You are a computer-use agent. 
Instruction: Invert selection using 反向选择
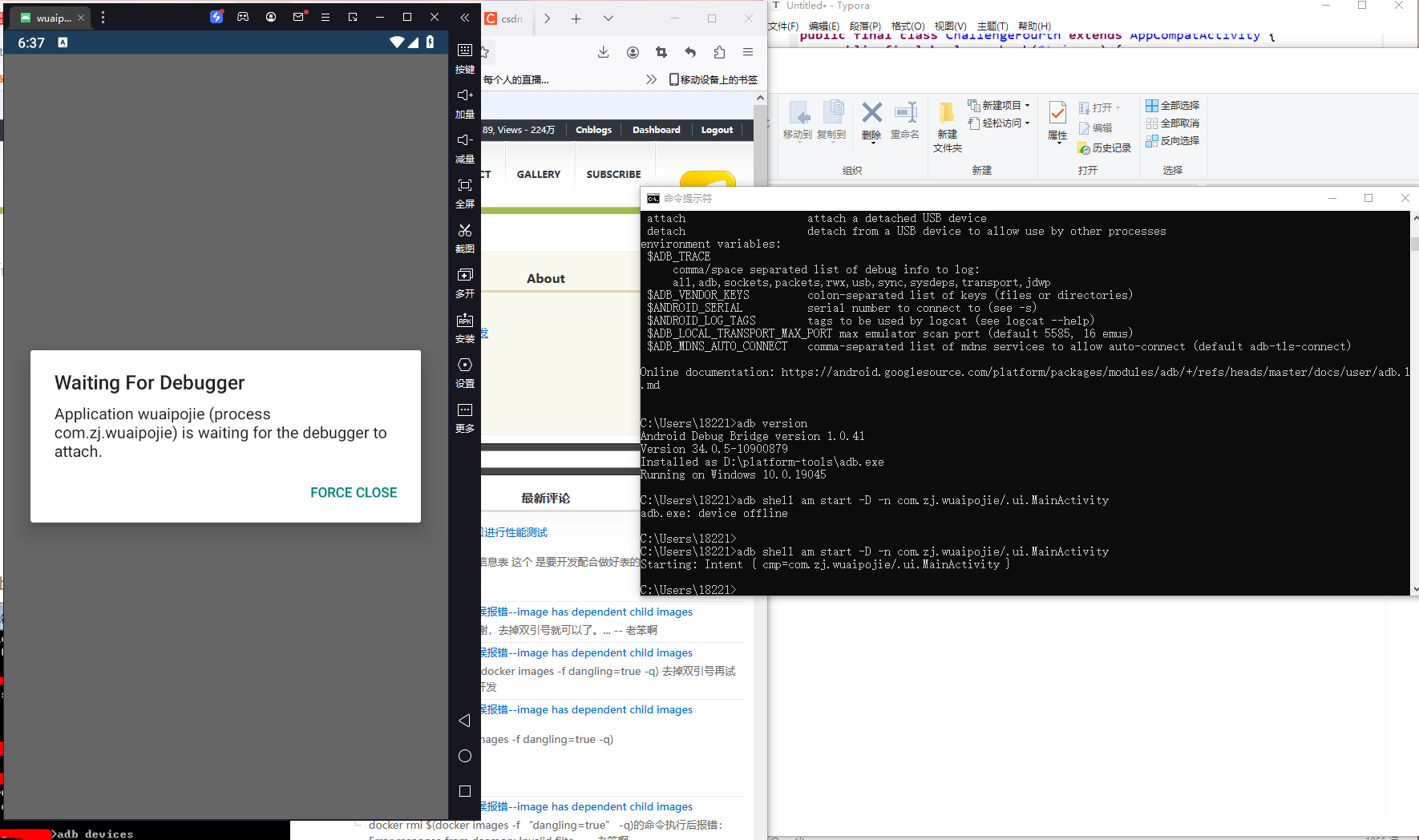tap(1173, 141)
